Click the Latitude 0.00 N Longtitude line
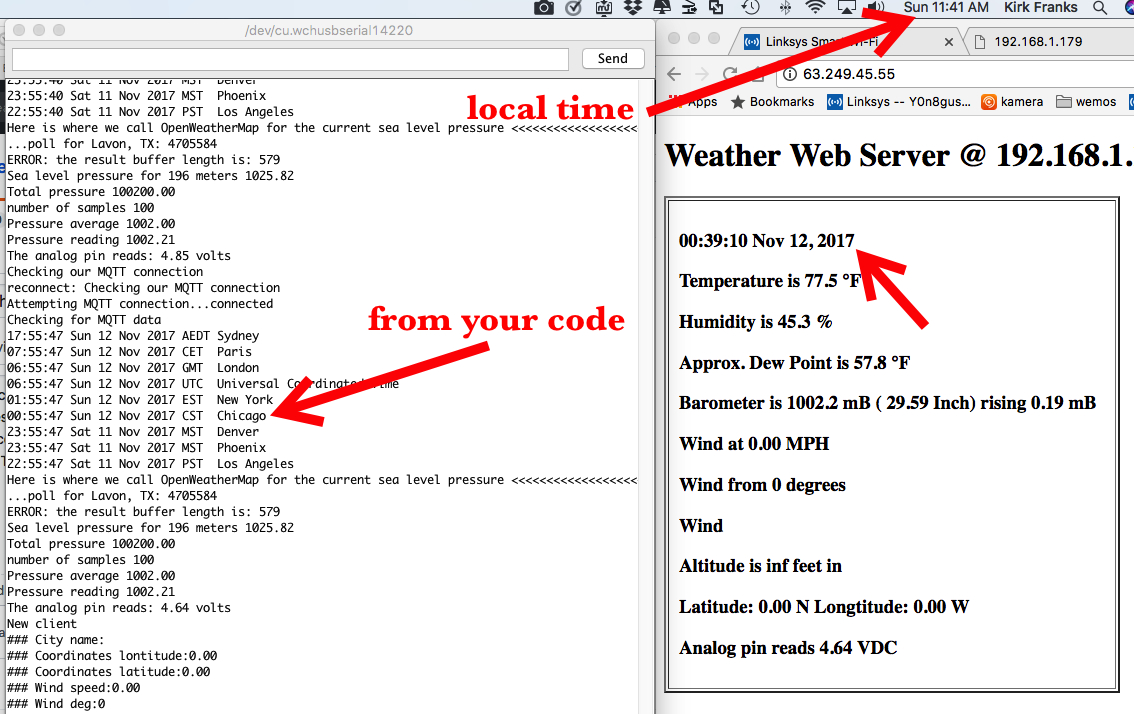This screenshot has height=714, width=1134. 824,606
